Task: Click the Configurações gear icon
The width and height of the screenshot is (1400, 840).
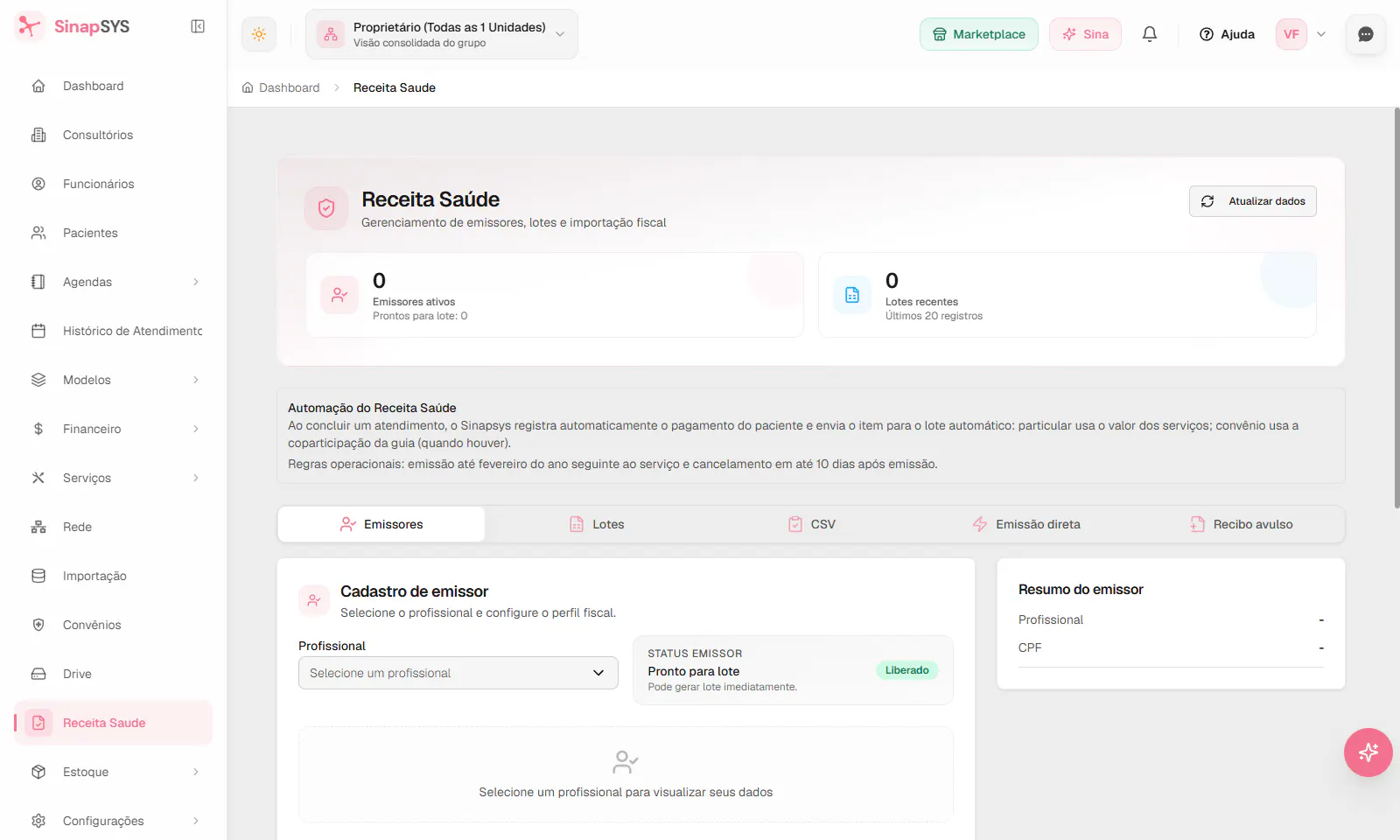Action: click(38, 821)
